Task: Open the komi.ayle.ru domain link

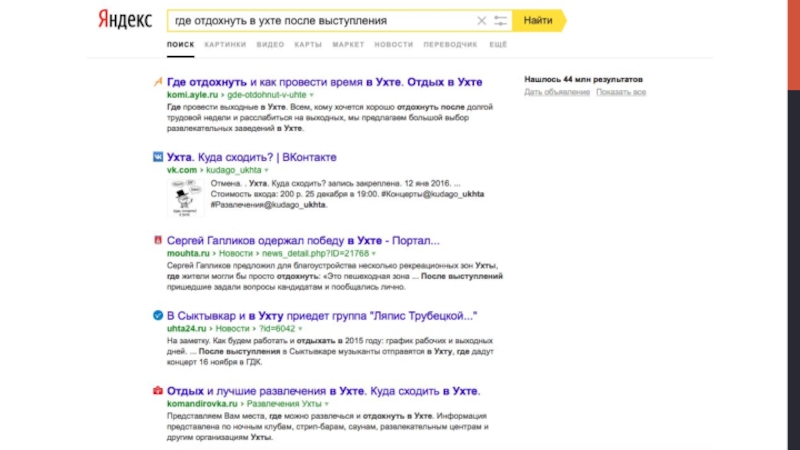Action: tap(192, 95)
